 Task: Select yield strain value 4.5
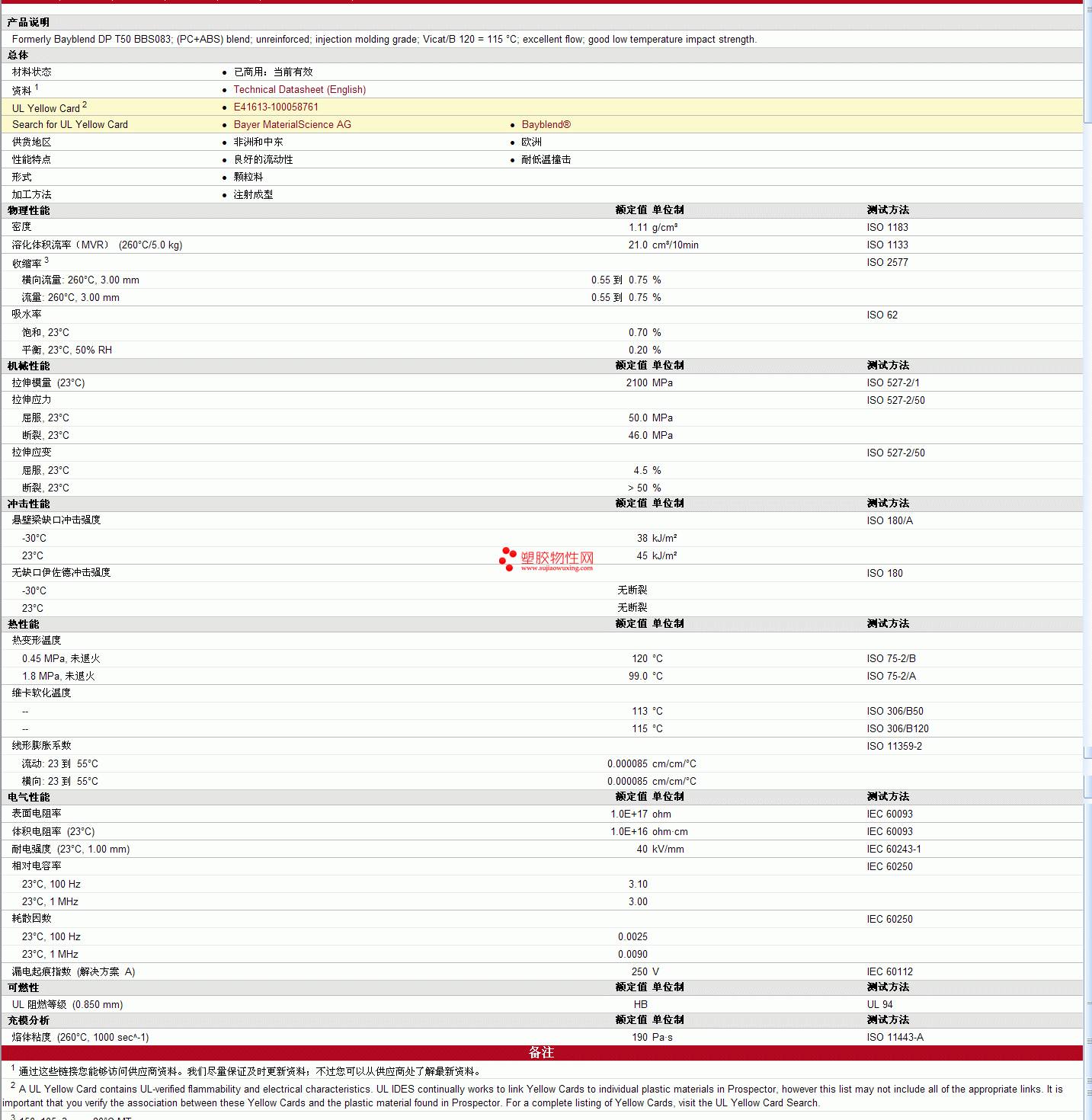coord(641,471)
